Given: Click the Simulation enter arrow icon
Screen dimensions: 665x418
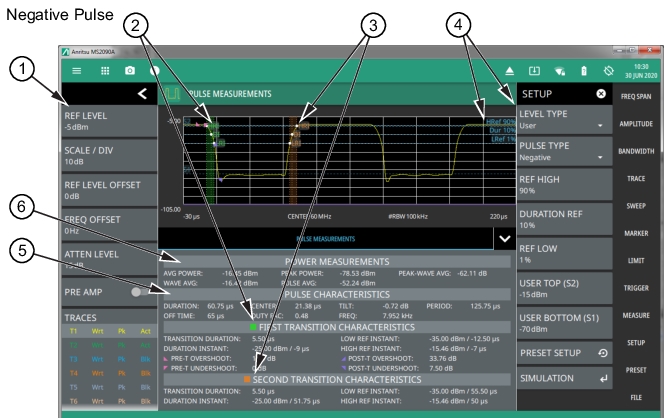Looking at the screenshot, I should (x=603, y=379).
